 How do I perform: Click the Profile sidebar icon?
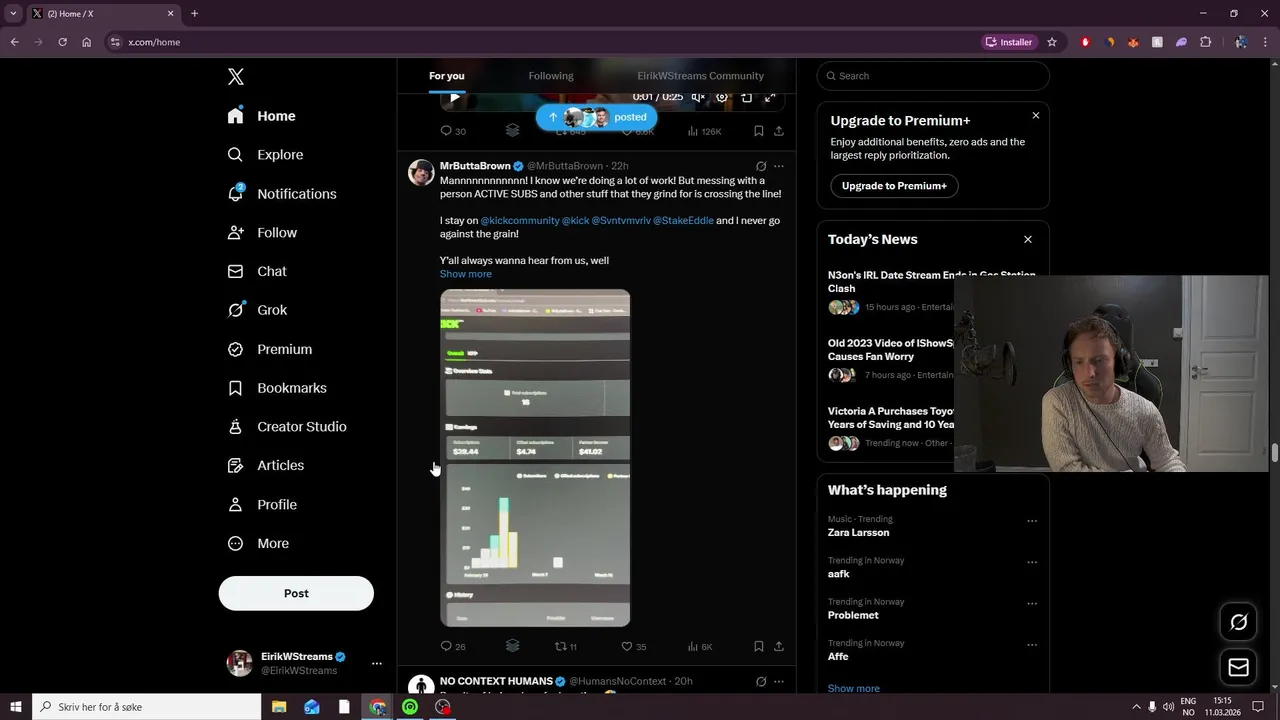tap(235, 505)
